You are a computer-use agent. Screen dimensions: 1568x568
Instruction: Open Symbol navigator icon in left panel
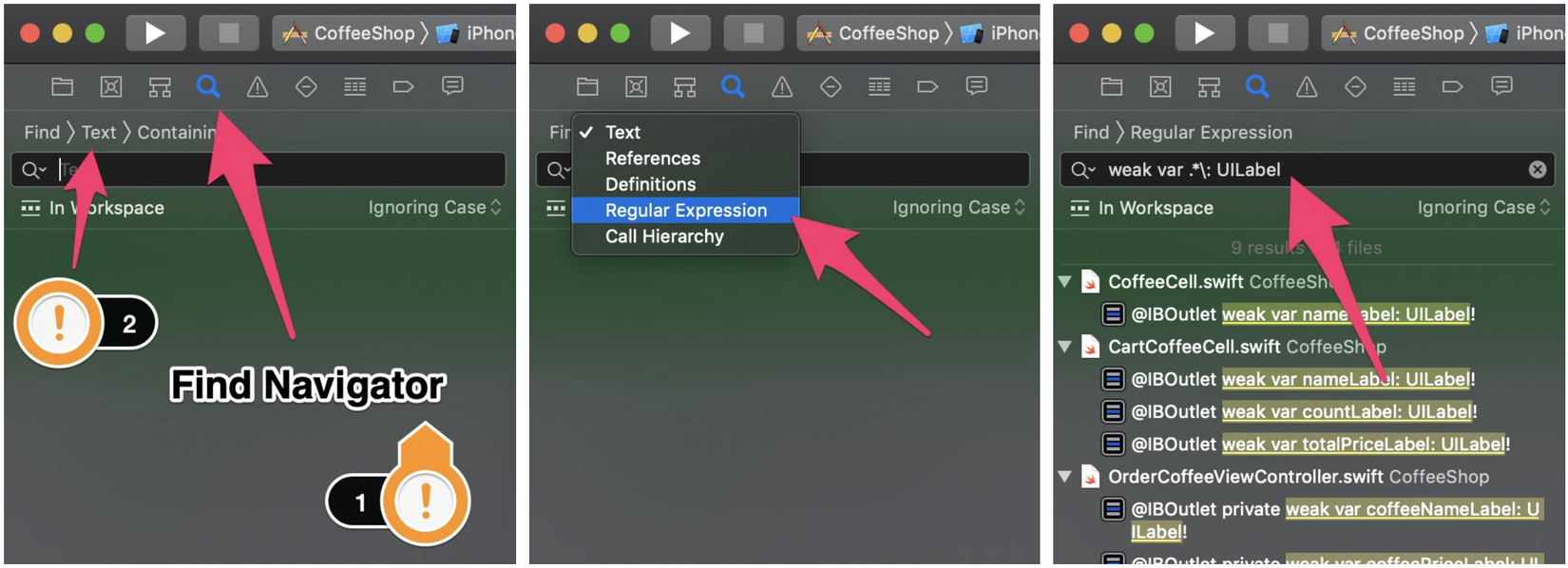160,87
